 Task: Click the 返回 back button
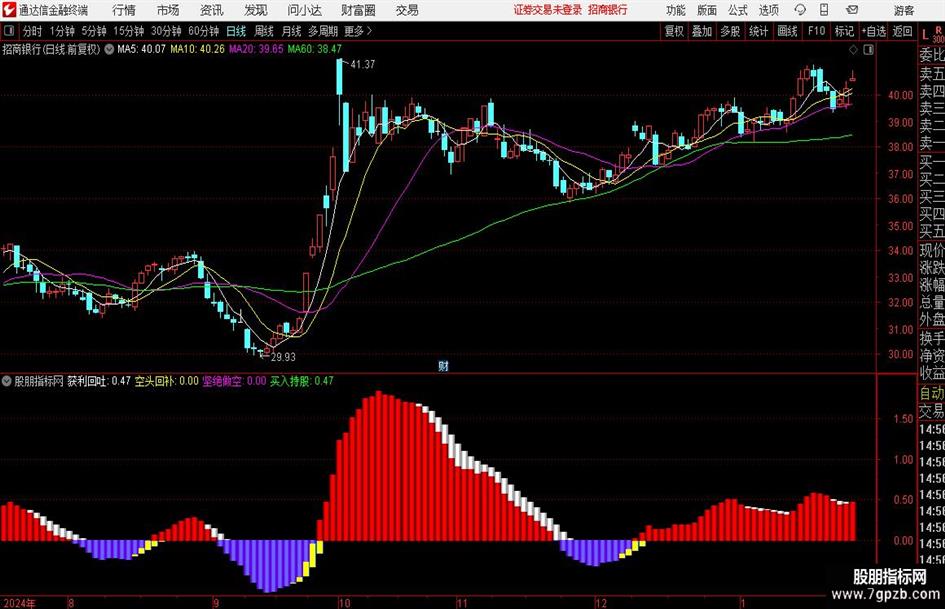903,31
